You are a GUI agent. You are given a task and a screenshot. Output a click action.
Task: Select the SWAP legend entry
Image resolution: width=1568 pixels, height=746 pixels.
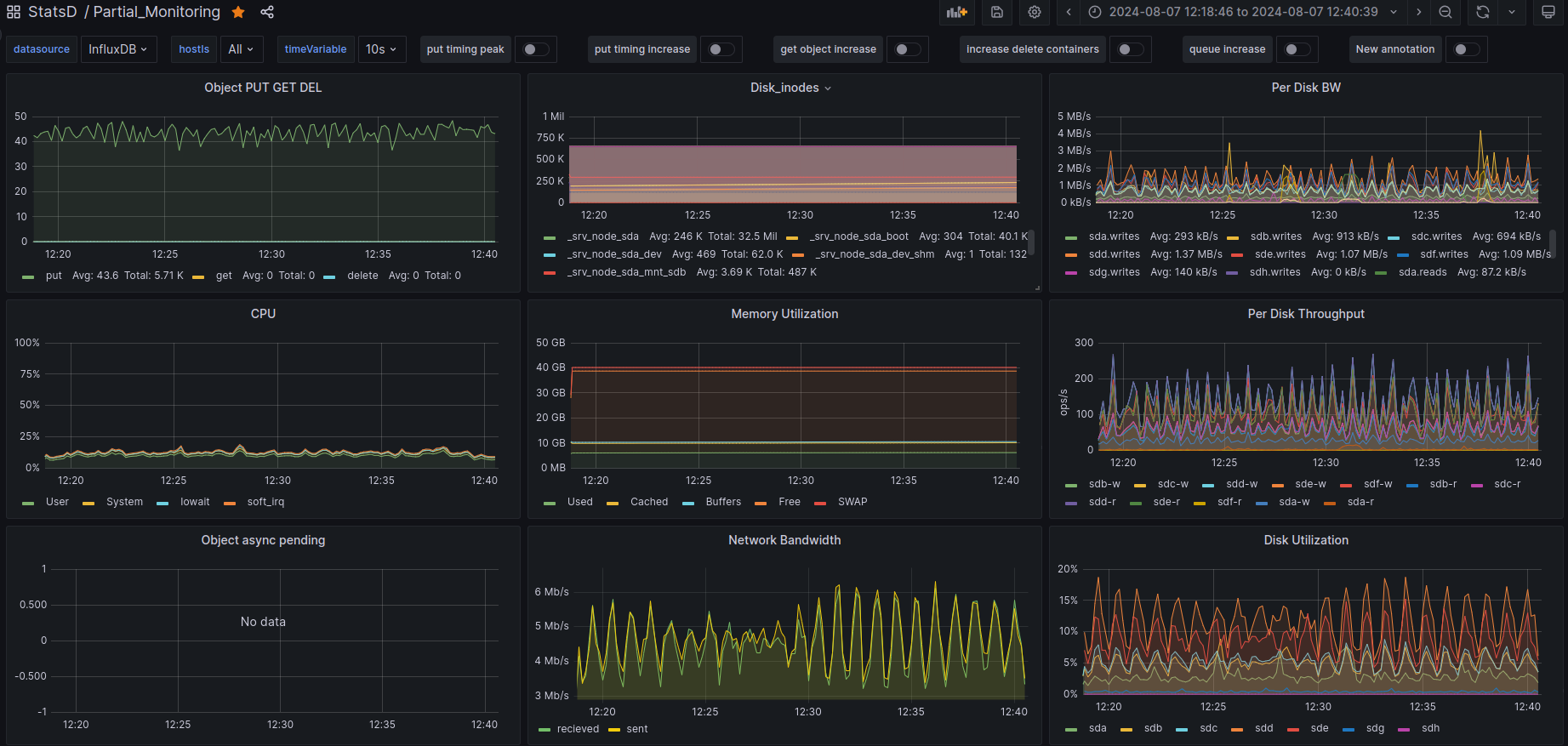852,502
